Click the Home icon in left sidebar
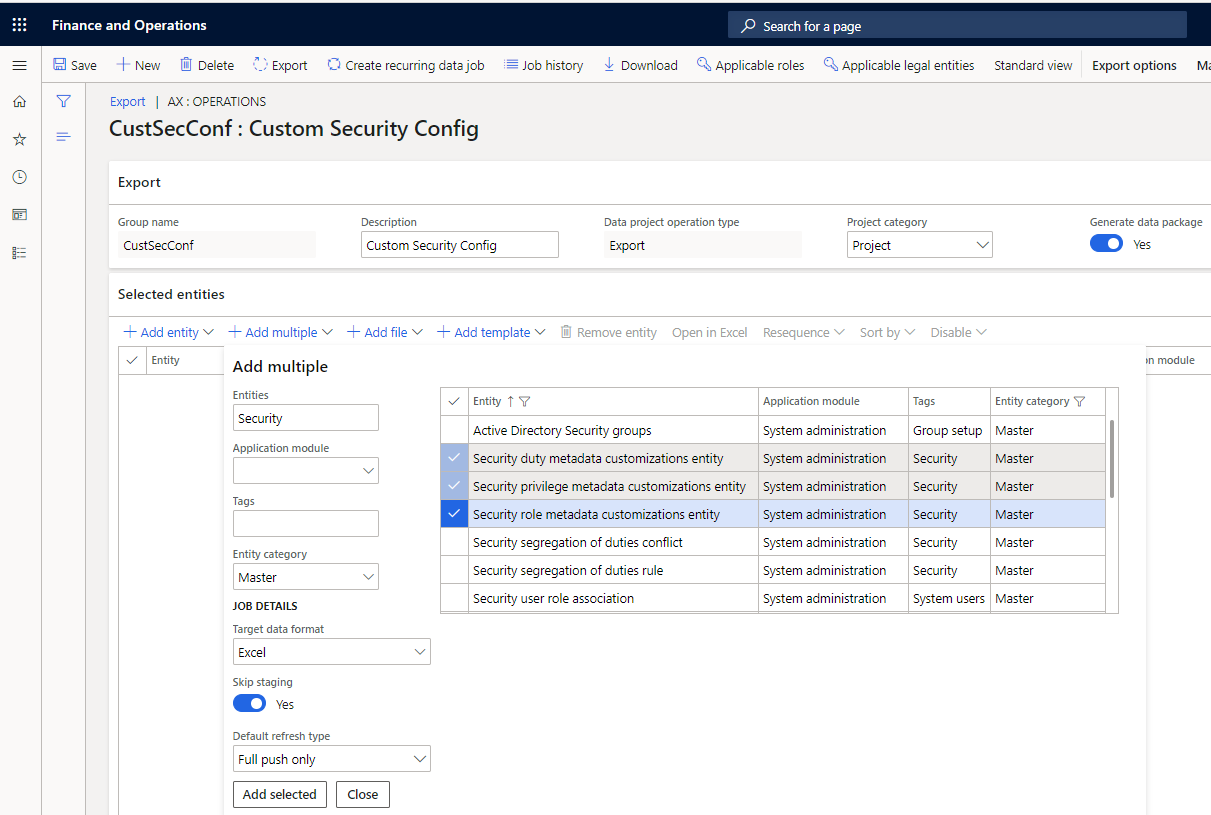The width and height of the screenshot is (1211, 815). tap(19, 101)
